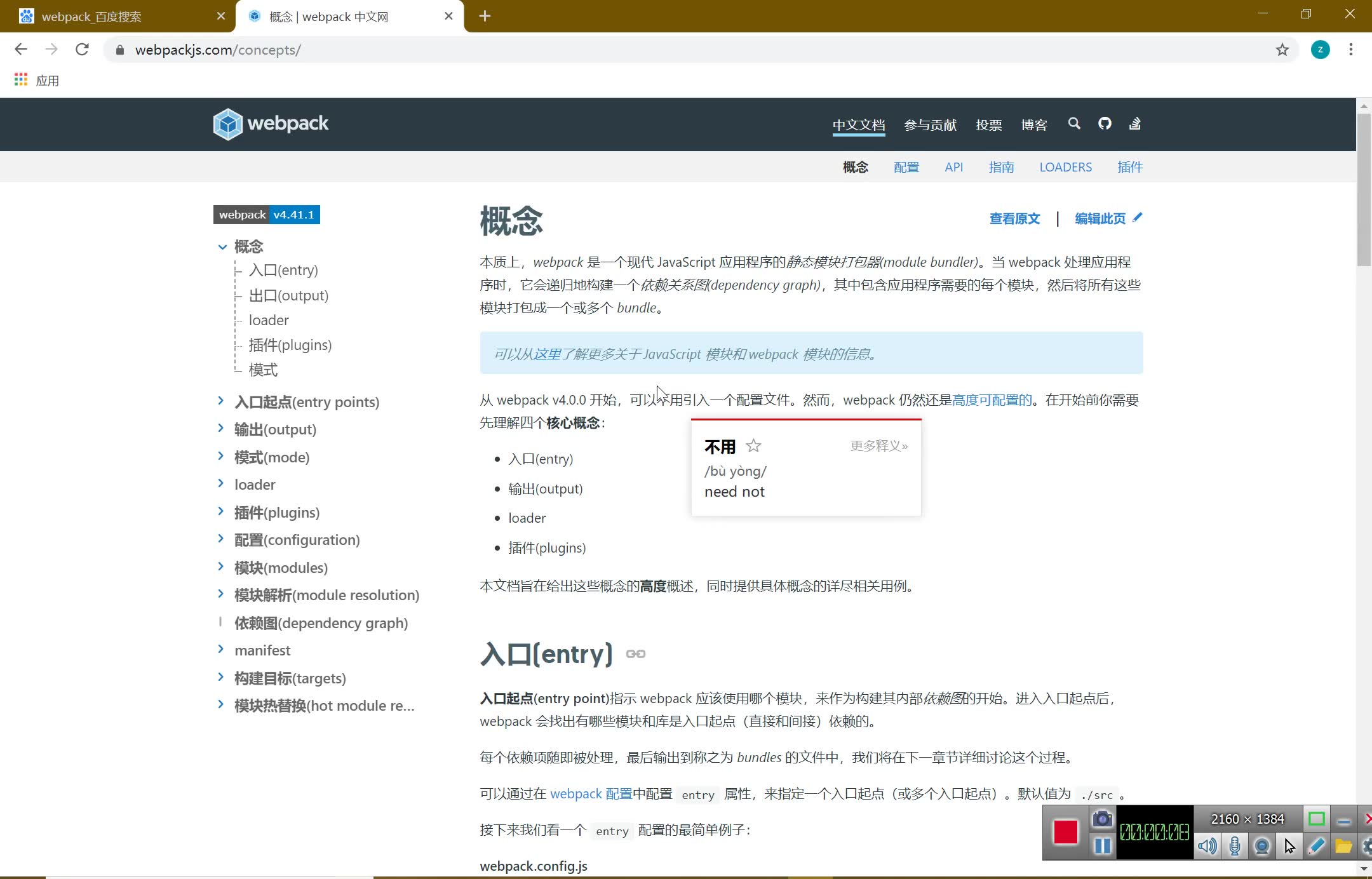
Task: Open 中文文档 in the top navigation
Action: pyautogui.click(x=859, y=124)
